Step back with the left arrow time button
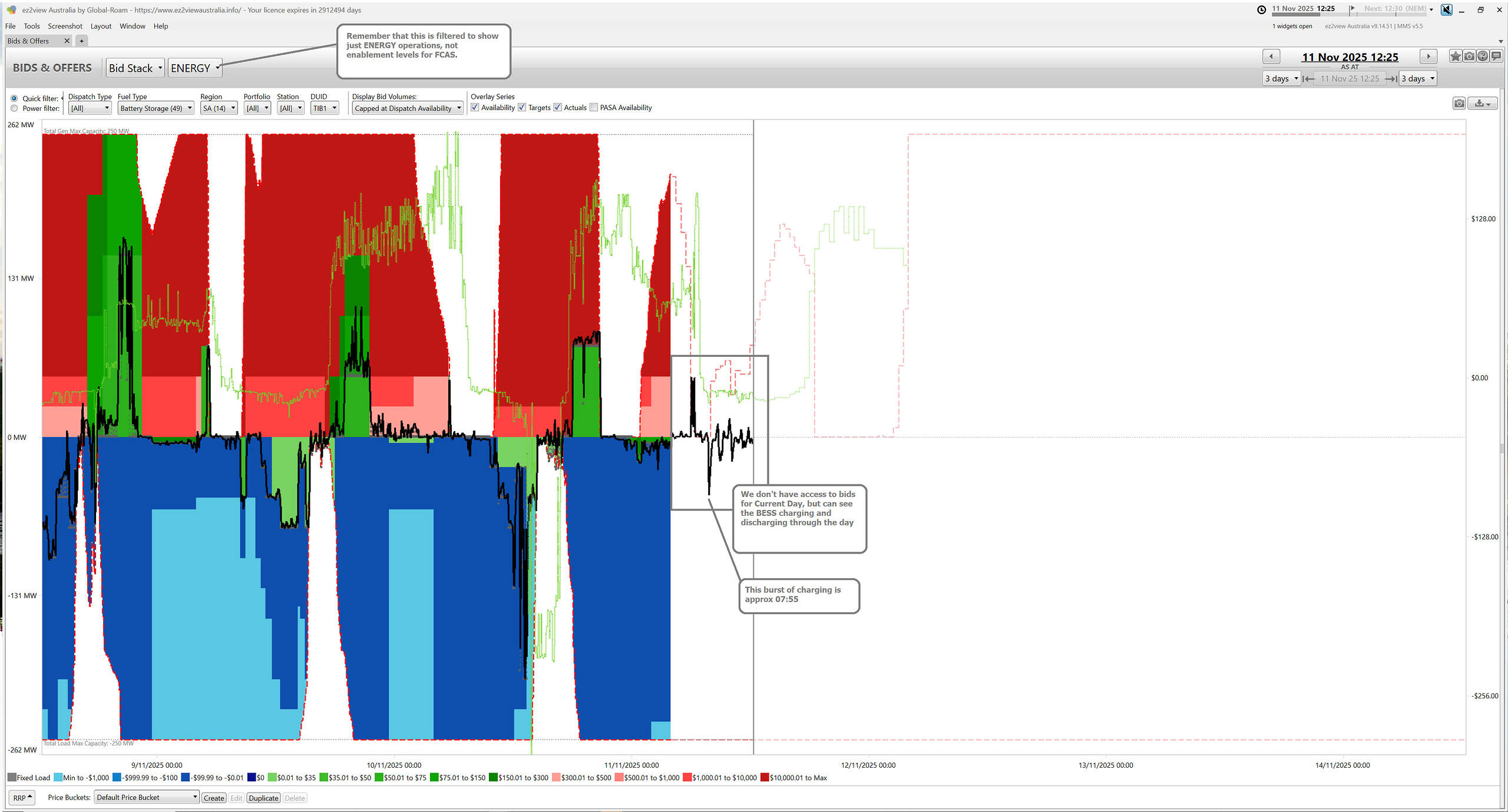1508x812 pixels. (1271, 57)
